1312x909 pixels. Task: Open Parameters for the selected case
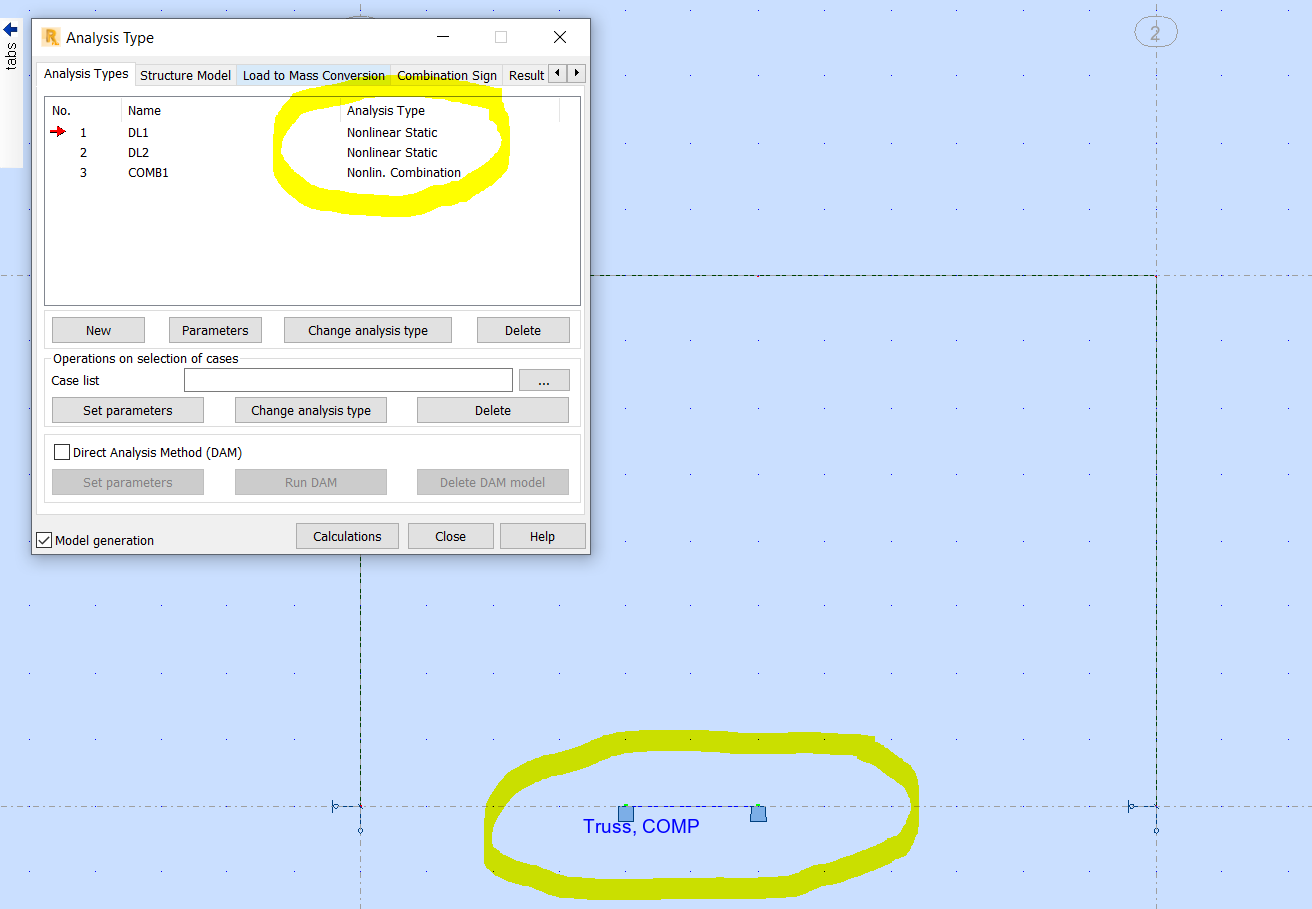[215, 329]
